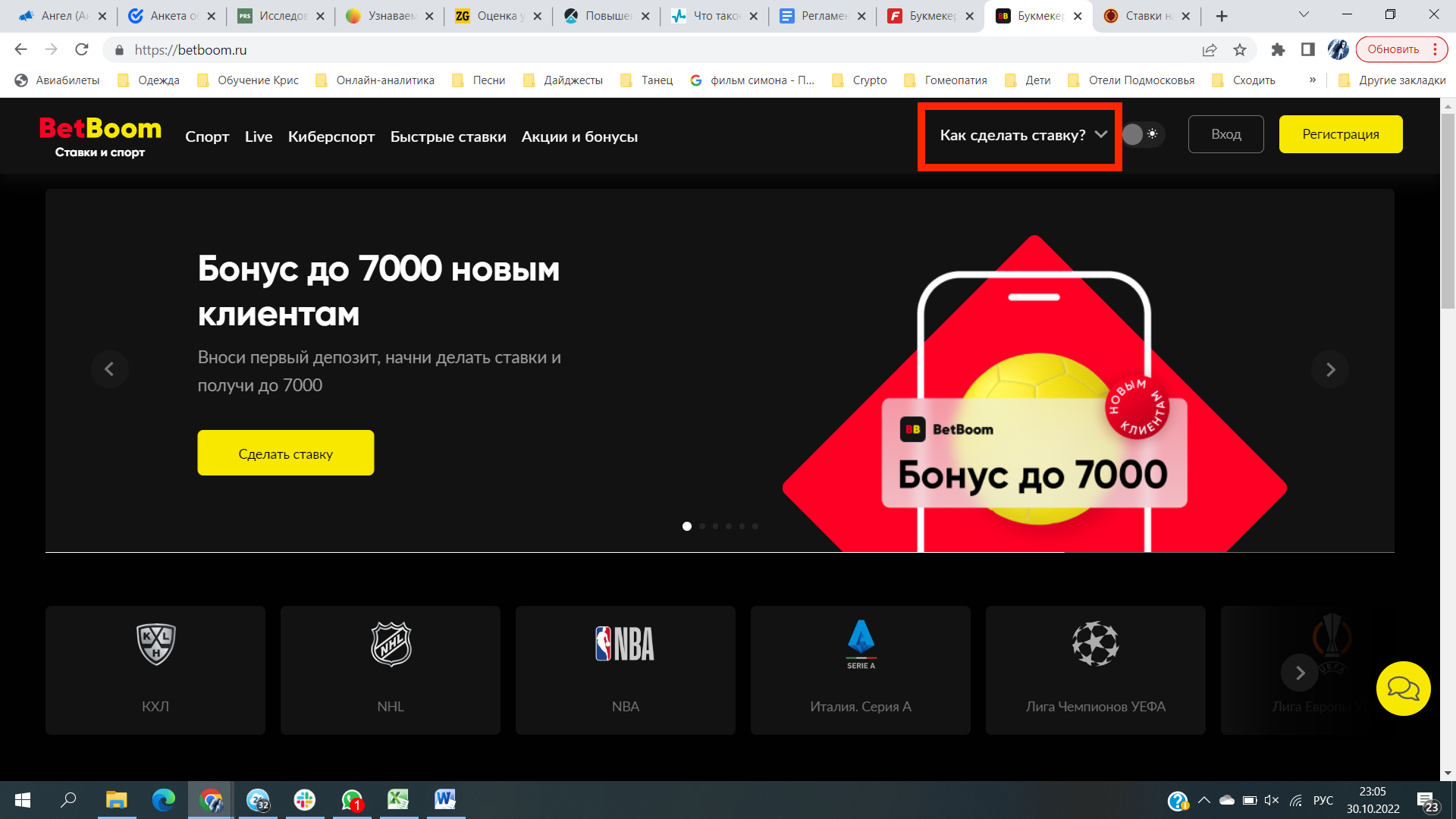Open the Chrome three-dot menu
Viewport: 1456px width, 819px height.
click(x=1436, y=49)
